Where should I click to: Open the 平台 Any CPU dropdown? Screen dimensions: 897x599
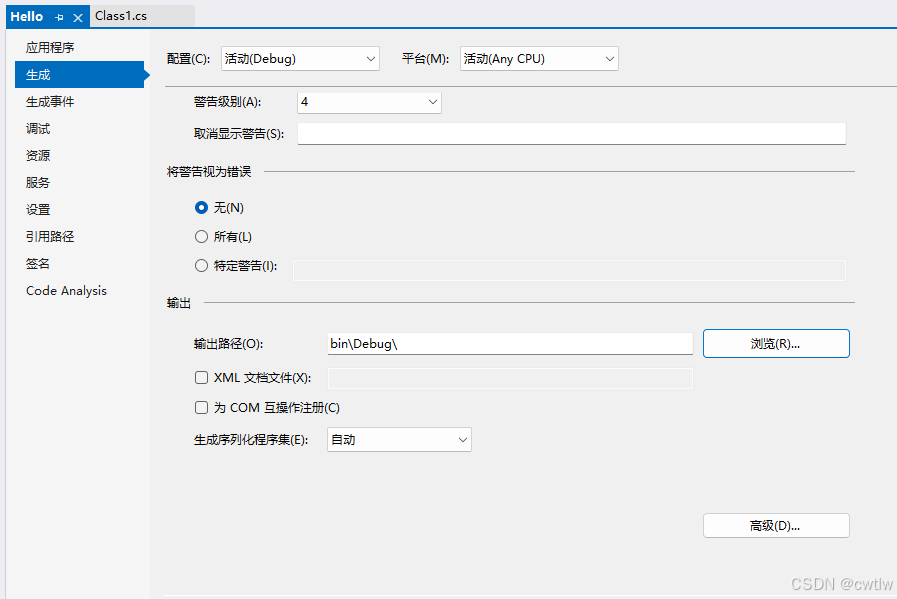click(x=537, y=58)
